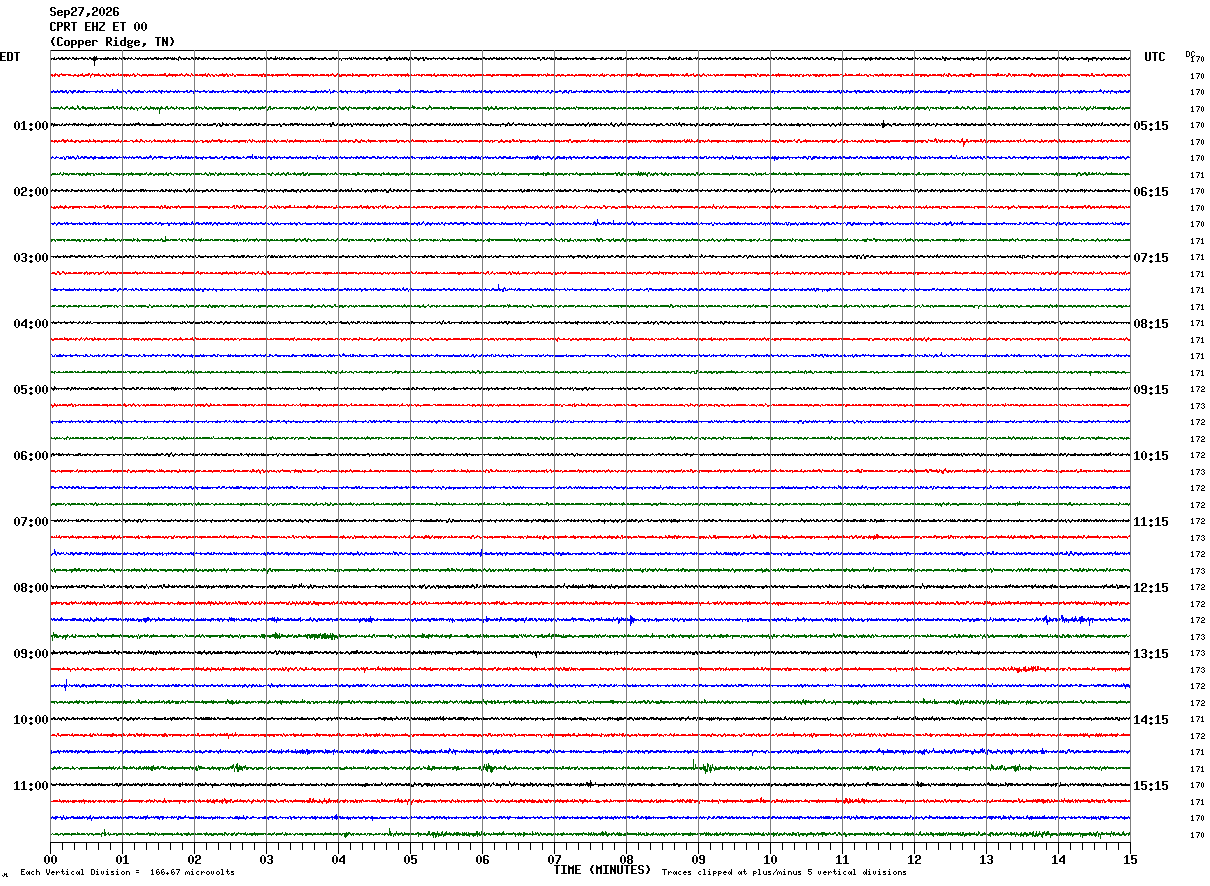Click the blue spike after the 09:00 row
The height and width of the screenshot is (886, 1210).
click(x=66, y=685)
